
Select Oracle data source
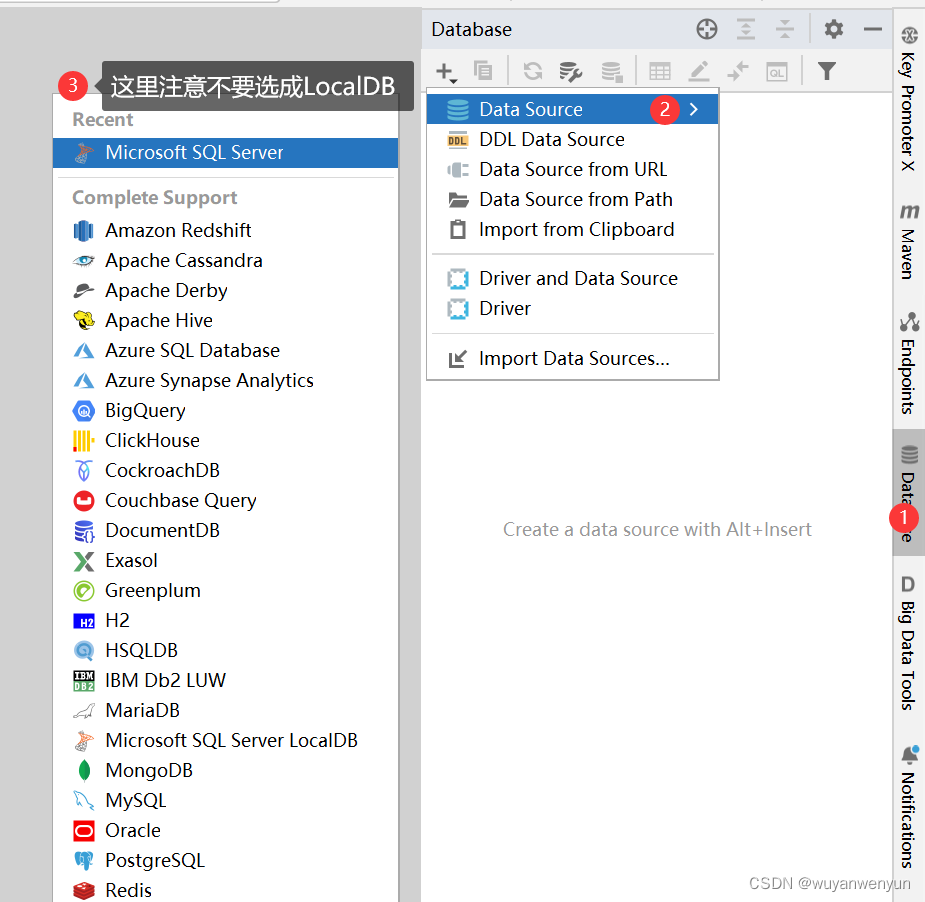225,831
